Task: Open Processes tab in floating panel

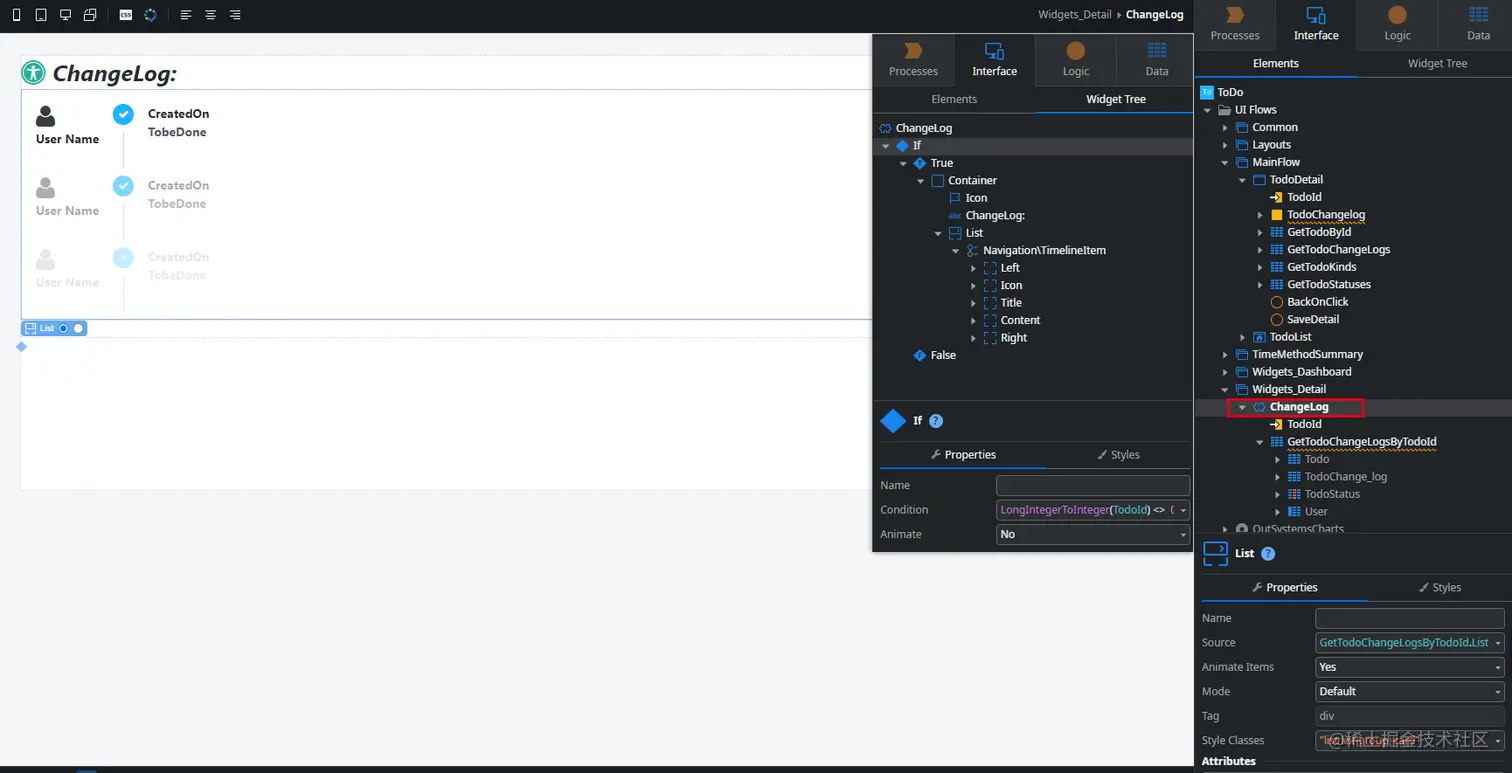Action: (913, 61)
